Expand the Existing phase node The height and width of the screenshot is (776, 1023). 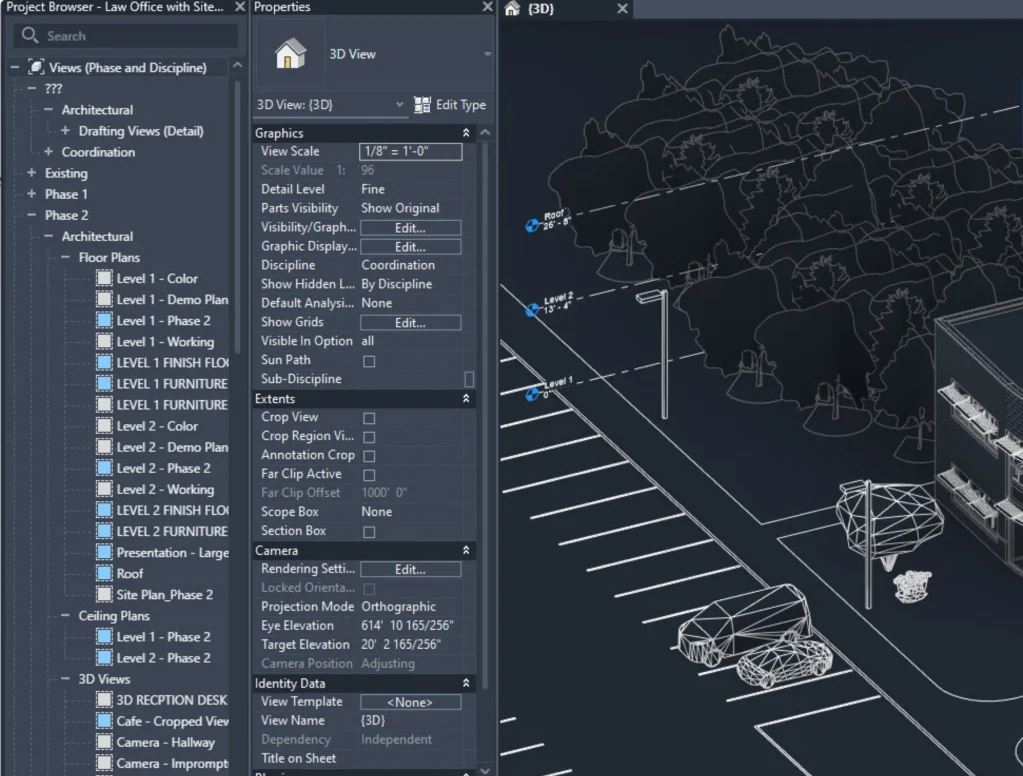click(31, 173)
